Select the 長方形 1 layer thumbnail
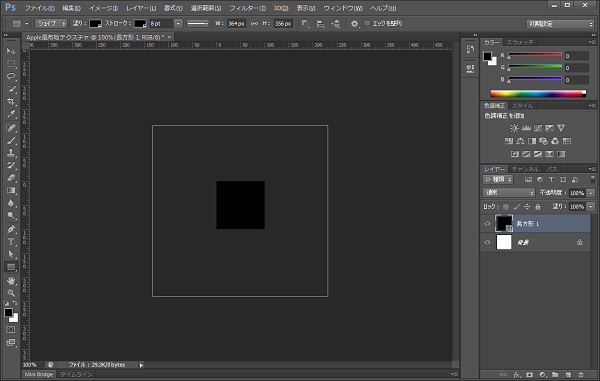The height and width of the screenshot is (381, 600). (x=504, y=223)
